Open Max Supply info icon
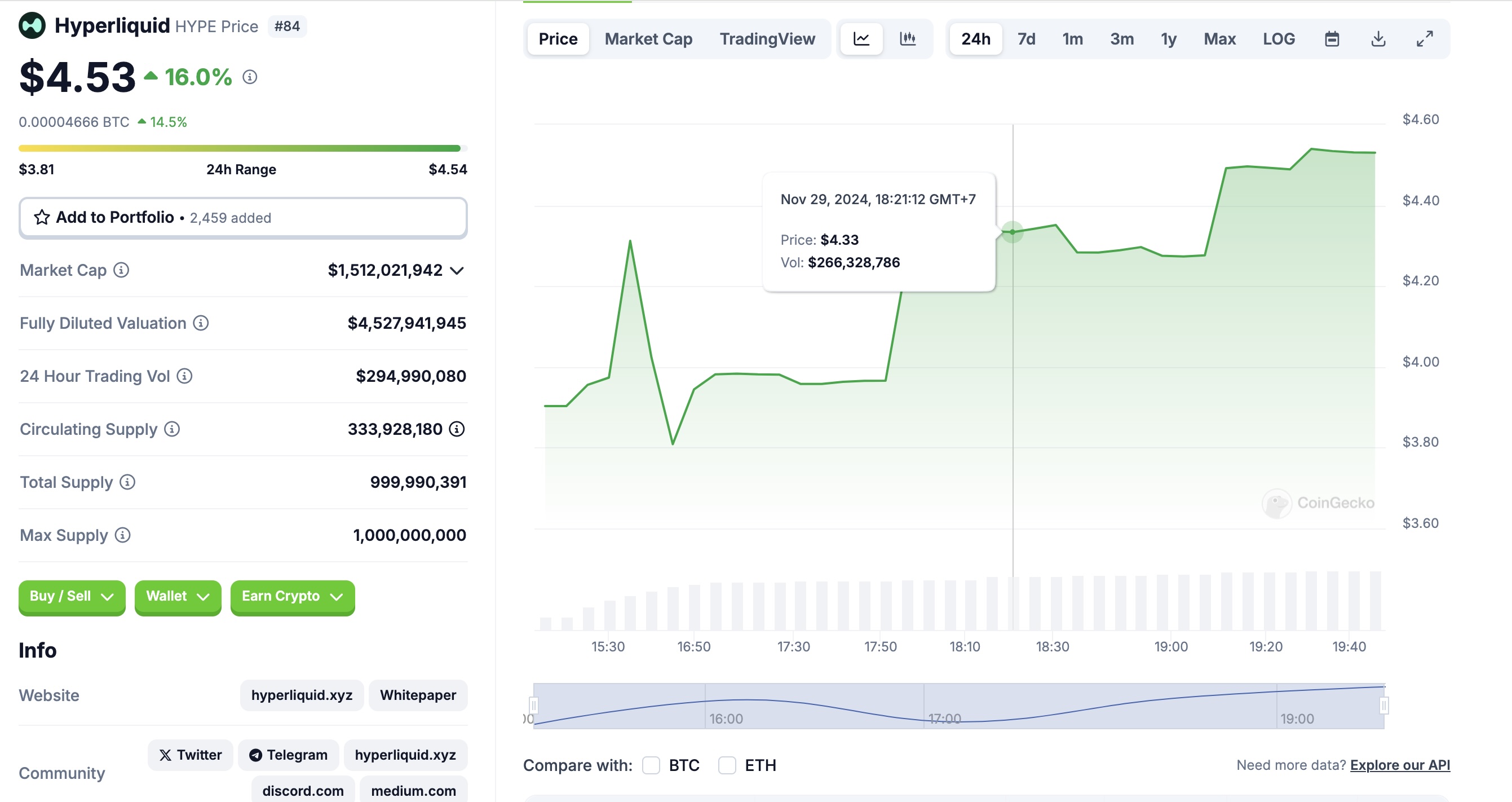This screenshot has height=802, width=1512. 122,535
